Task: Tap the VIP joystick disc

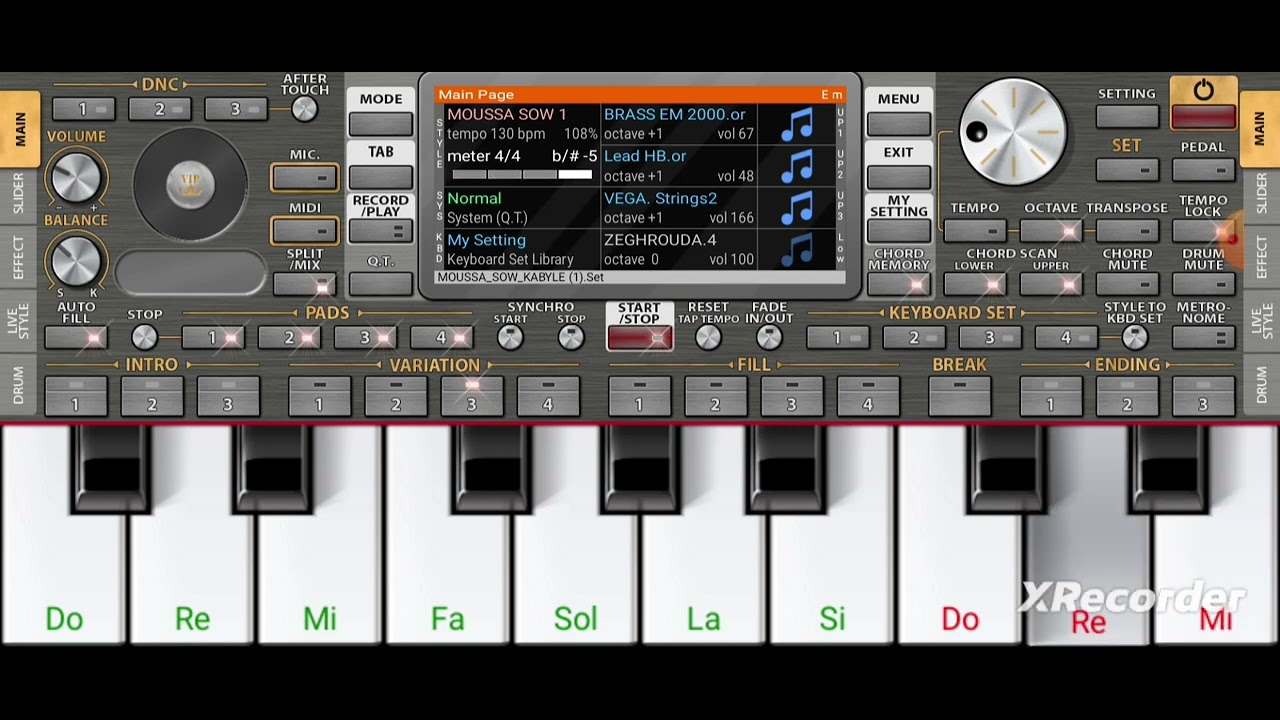Action: click(x=190, y=185)
